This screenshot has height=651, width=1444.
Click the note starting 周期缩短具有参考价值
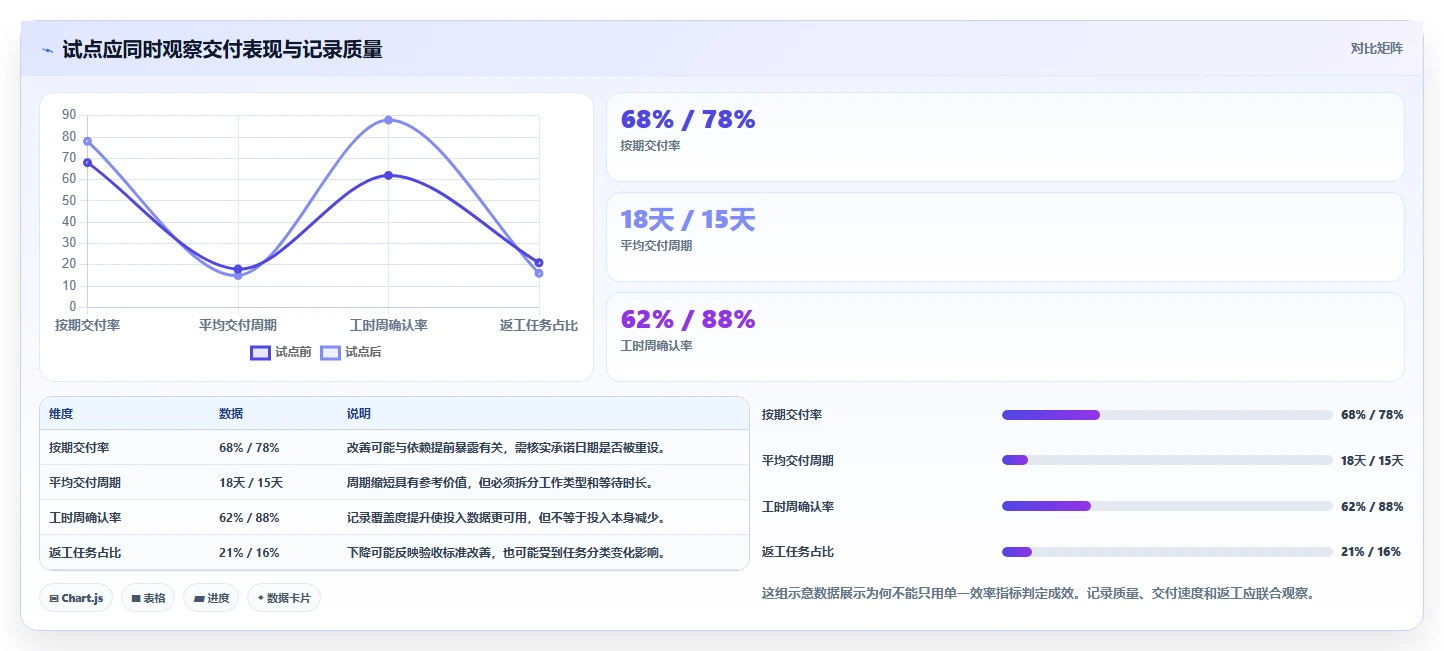click(x=500, y=483)
